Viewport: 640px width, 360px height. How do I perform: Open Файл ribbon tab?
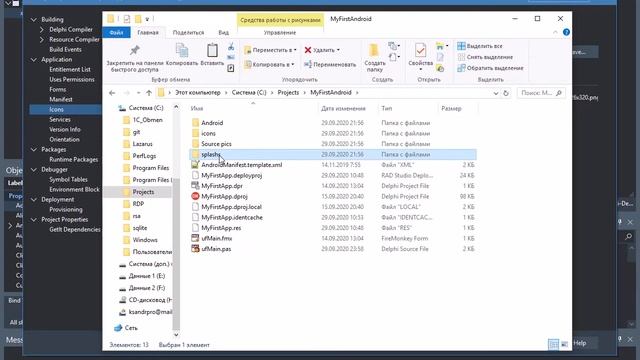pyautogui.click(x=116, y=32)
